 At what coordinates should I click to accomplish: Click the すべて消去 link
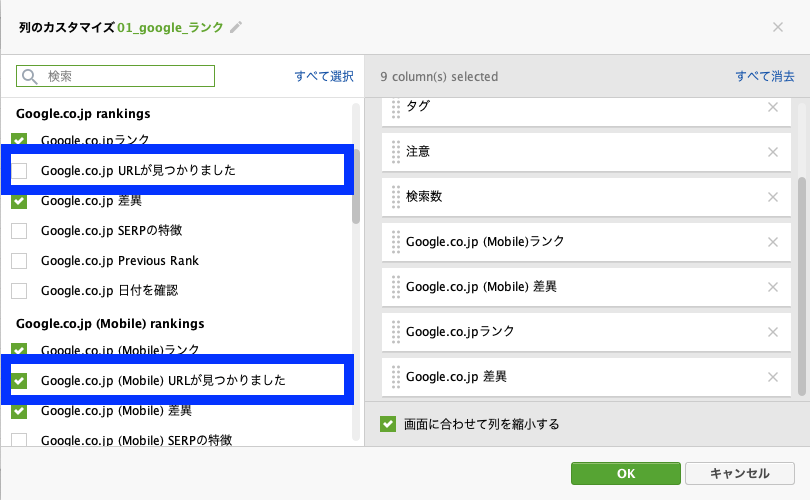pos(765,76)
